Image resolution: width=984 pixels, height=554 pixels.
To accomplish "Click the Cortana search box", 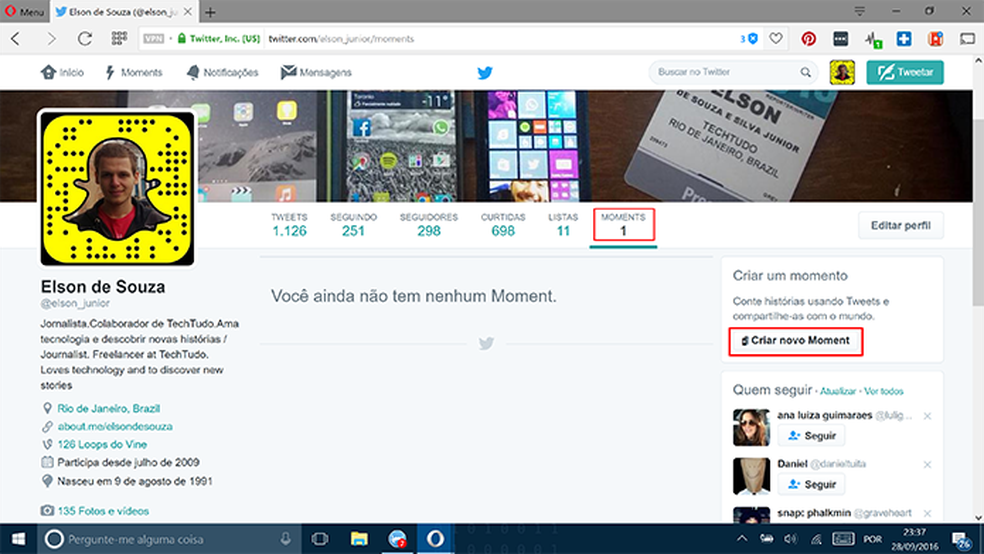I will point(167,539).
